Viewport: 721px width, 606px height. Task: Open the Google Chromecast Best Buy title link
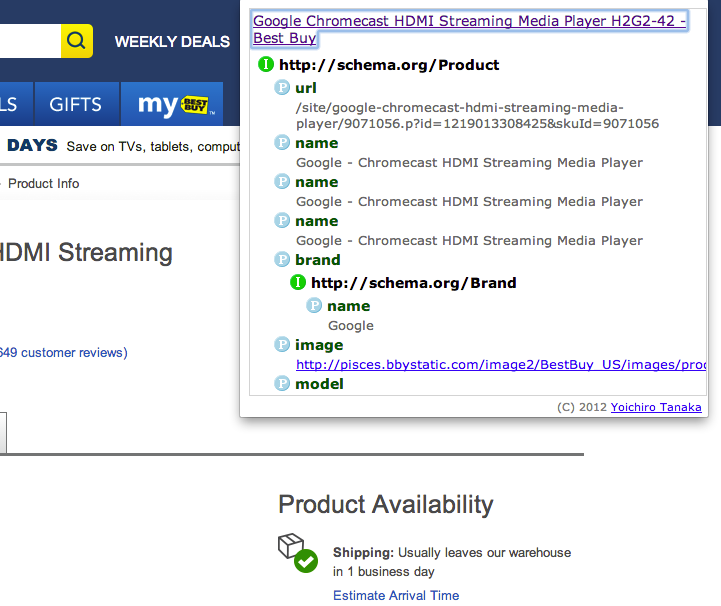469,29
